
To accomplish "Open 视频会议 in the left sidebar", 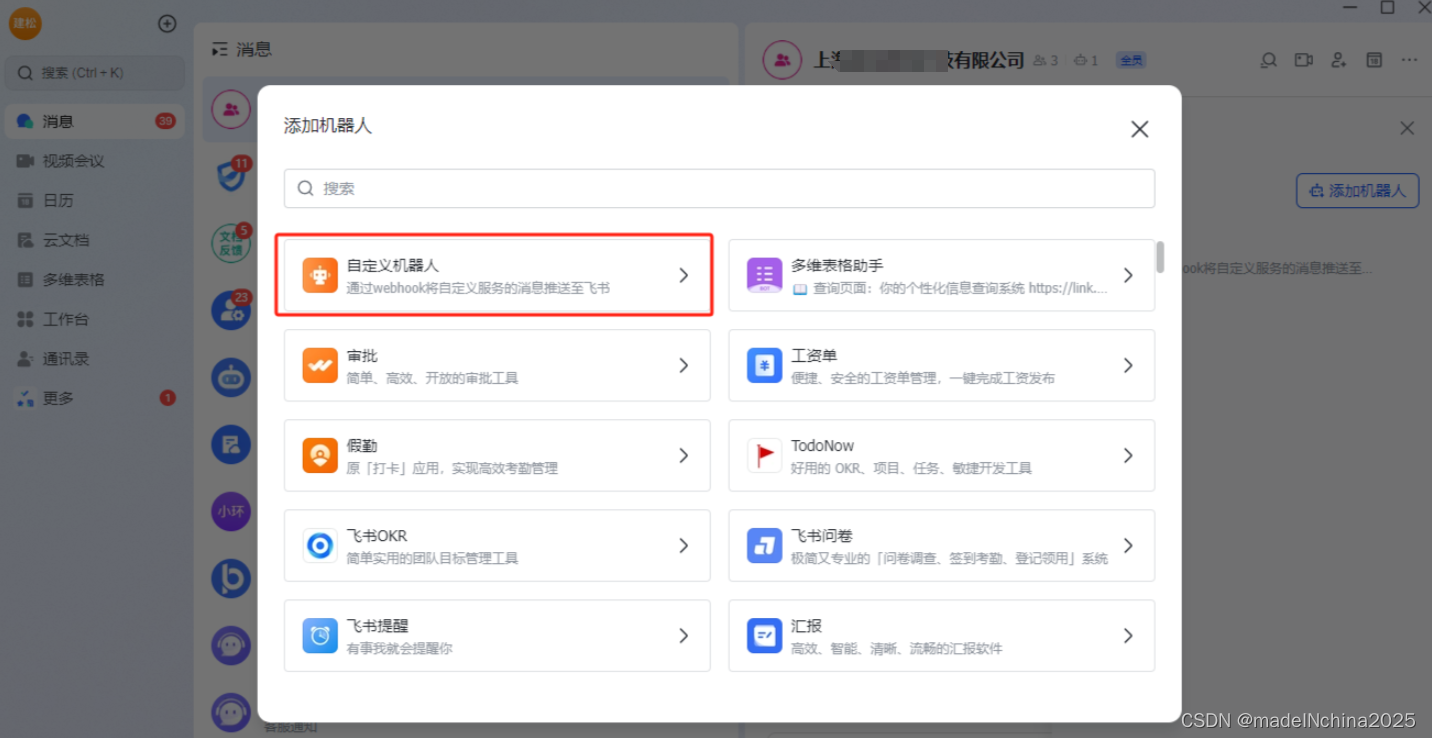I will pyautogui.click(x=95, y=161).
